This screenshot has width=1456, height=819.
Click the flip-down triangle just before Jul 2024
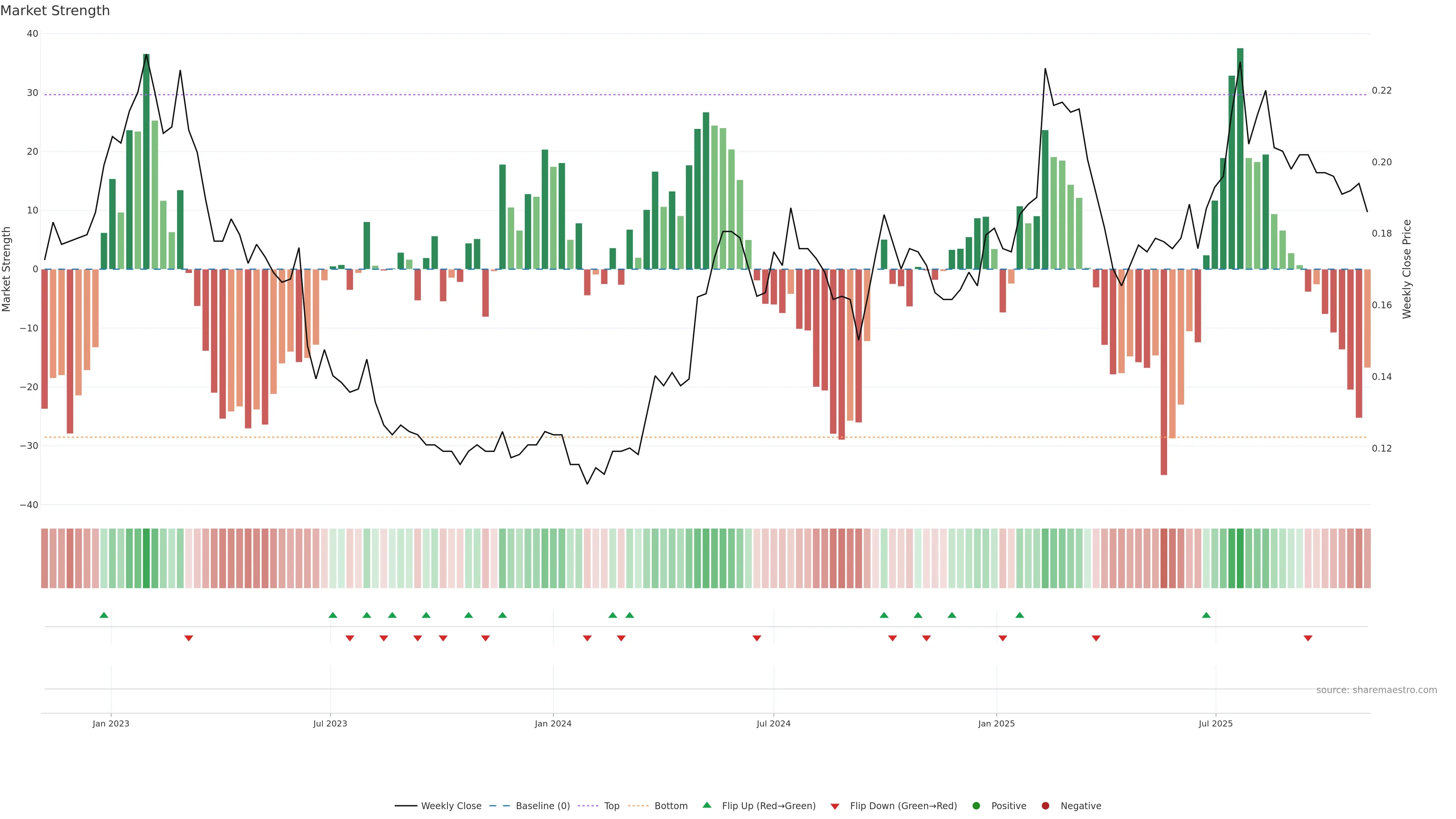pyautogui.click(x=757, y=638)
